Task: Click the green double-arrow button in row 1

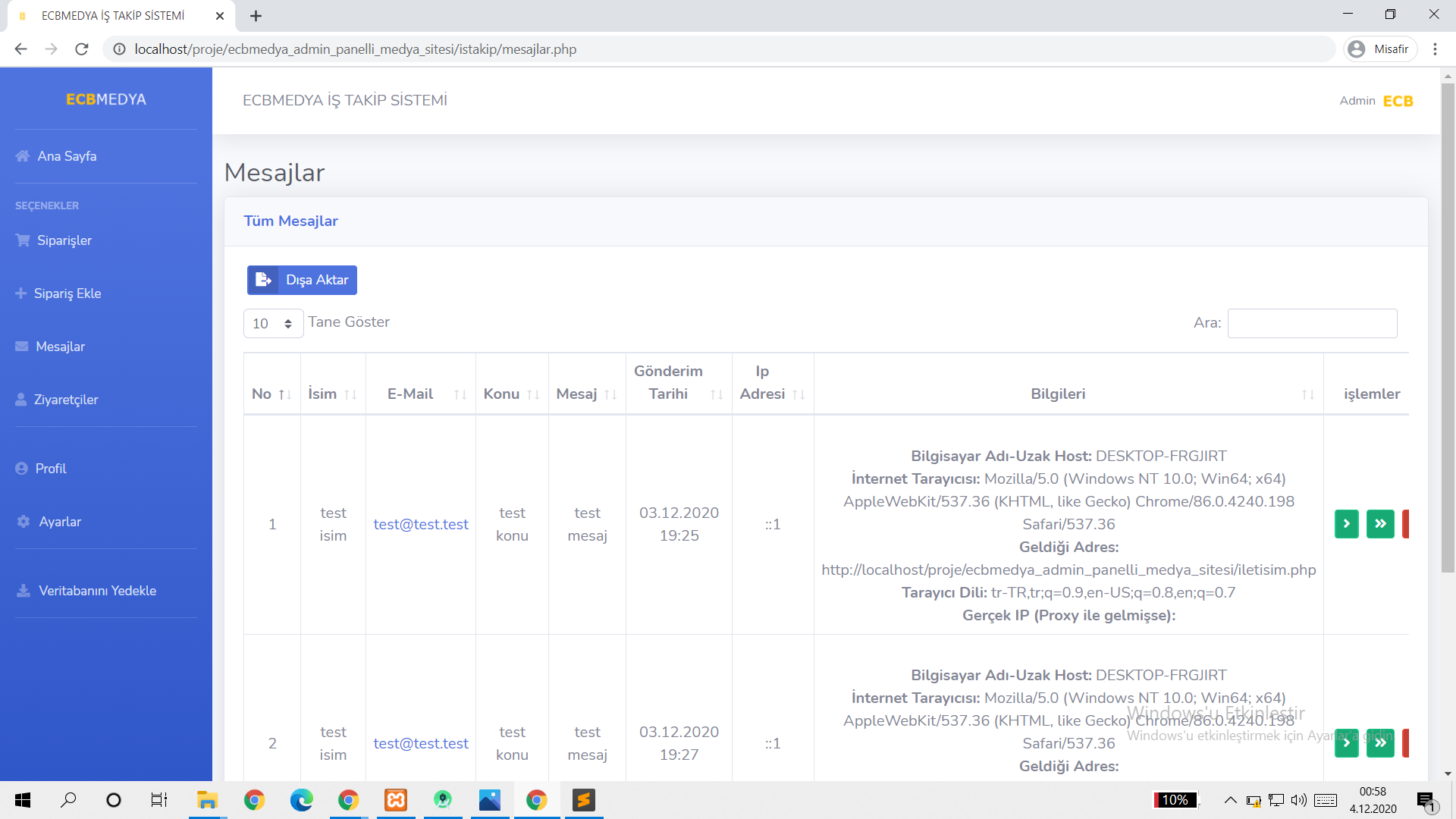Action: click(1380, 524)
